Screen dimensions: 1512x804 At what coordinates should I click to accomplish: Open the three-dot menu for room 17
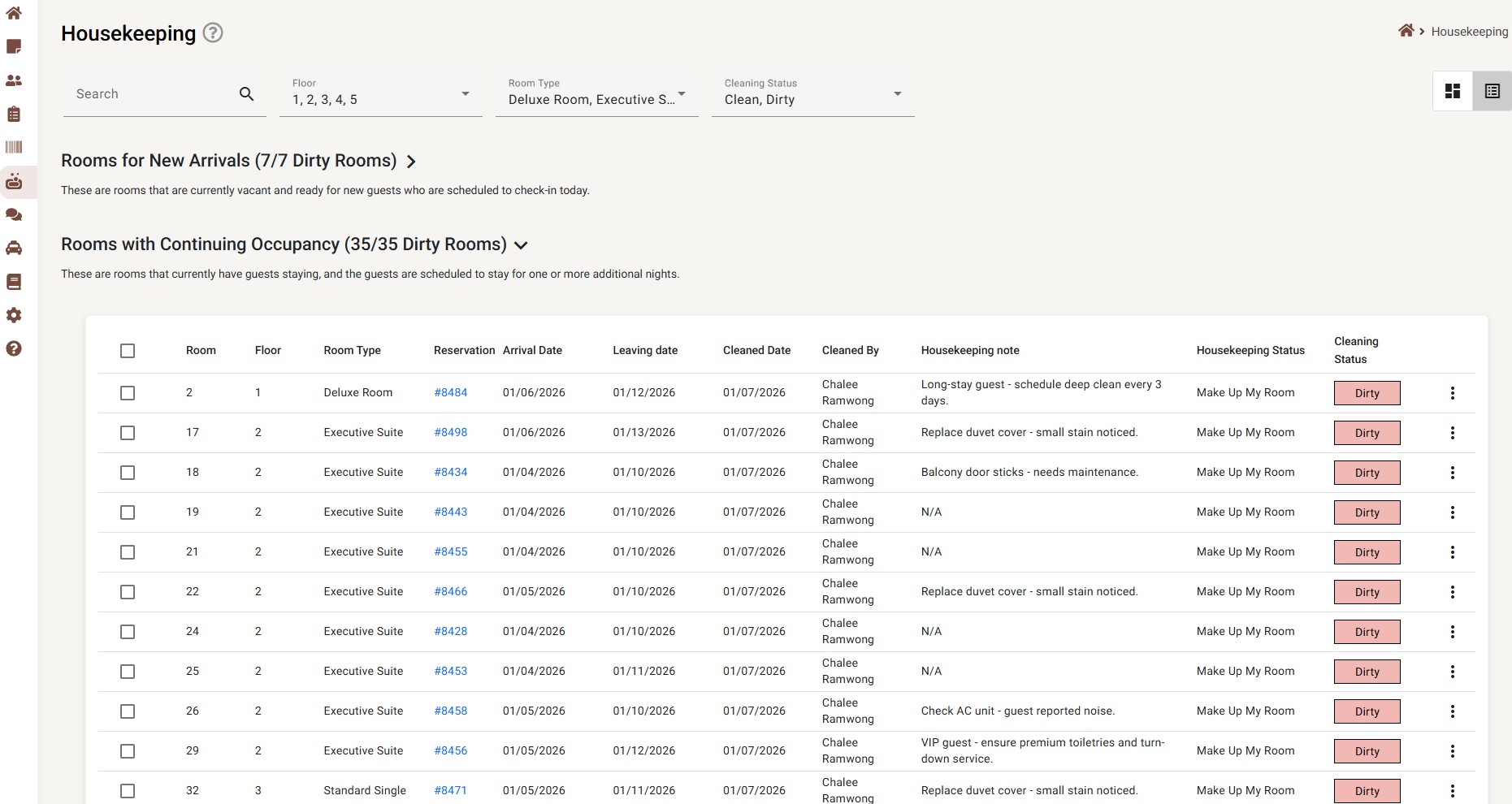[x=1452, y=433]
